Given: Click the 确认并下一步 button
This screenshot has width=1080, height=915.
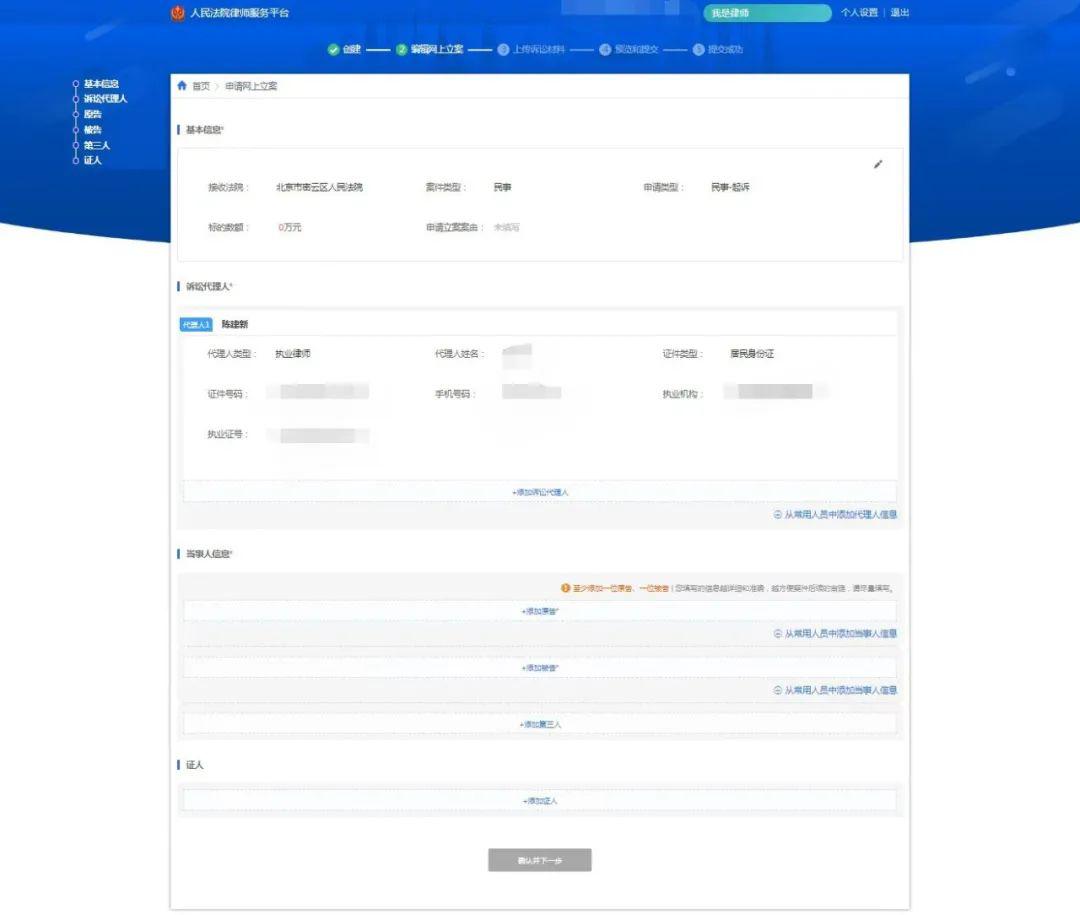Looking at the screenshot, I should click(x=540, y=860).
